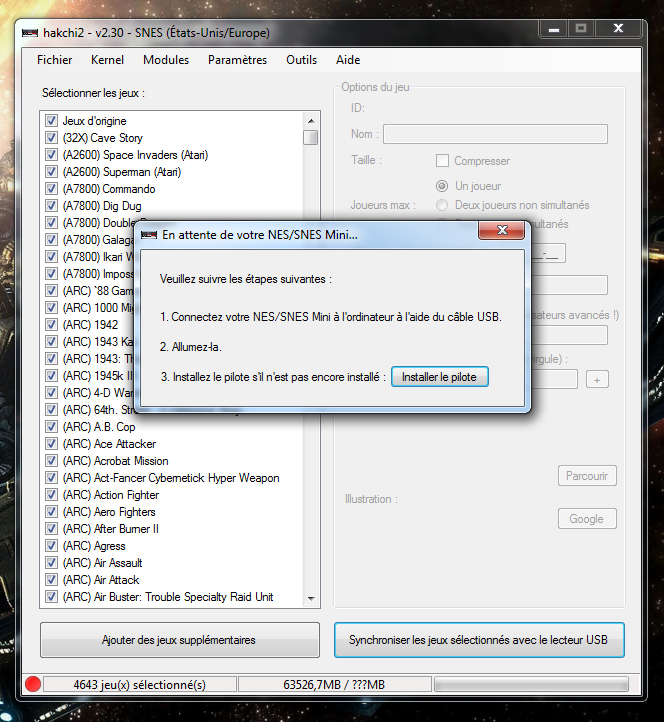Toggle (ARC) After Burner II checkbox
The height and width of the screenshot is (722, 664).
[x=51, y=529]
